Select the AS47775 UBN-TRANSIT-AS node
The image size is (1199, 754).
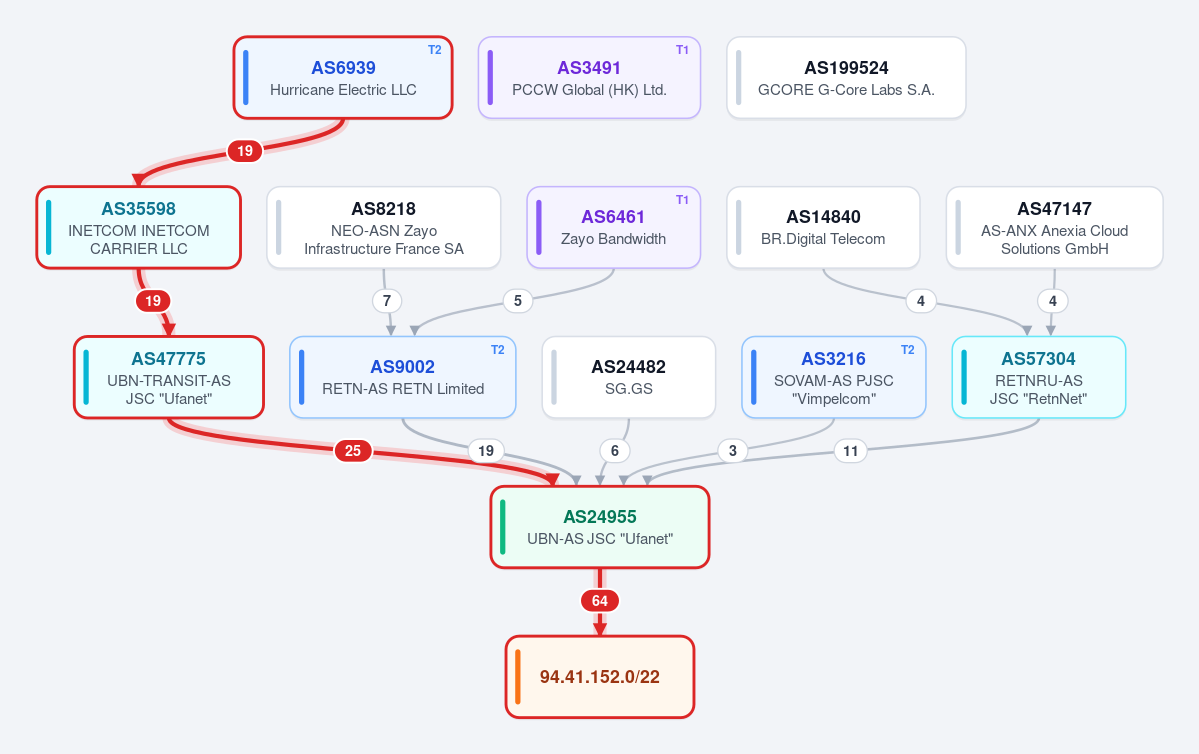(x=168, y=378)
